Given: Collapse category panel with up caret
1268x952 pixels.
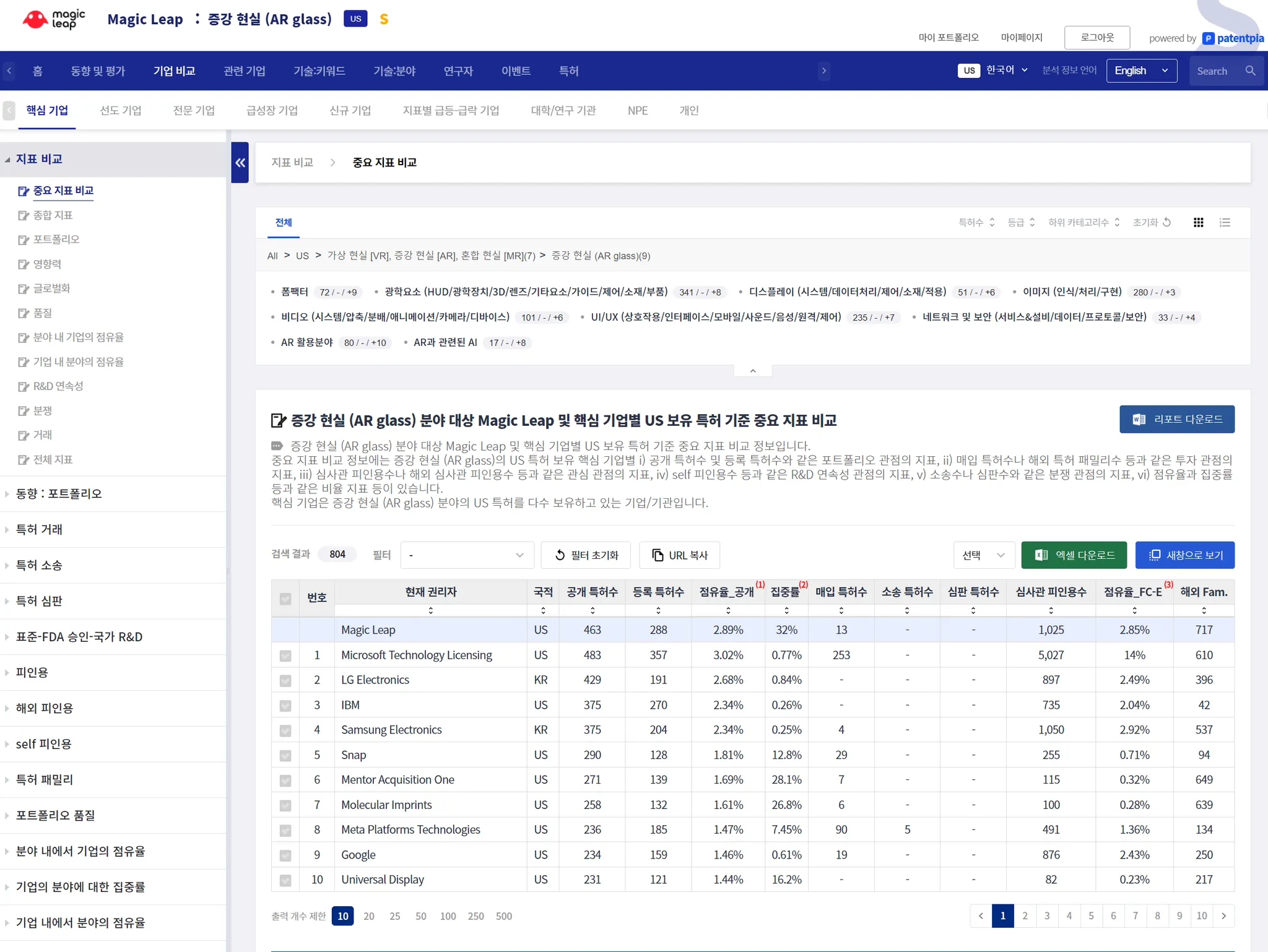Looking at the screenshot, I should point(752,371).
